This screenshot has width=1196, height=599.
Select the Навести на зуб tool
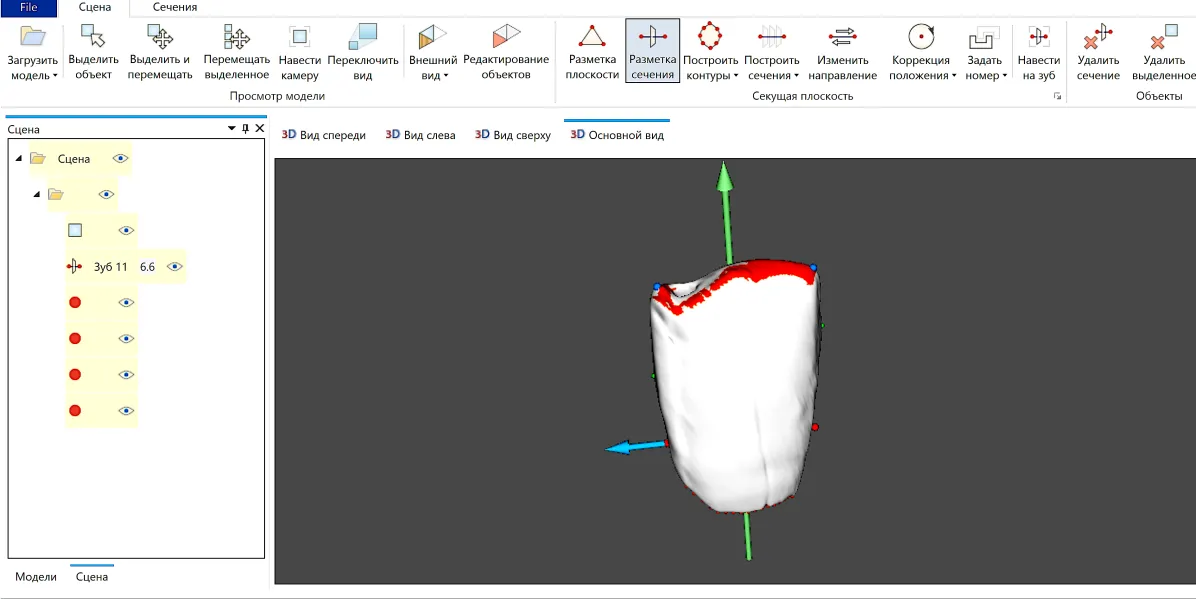pyautogui.click(x=1039, y=37)
